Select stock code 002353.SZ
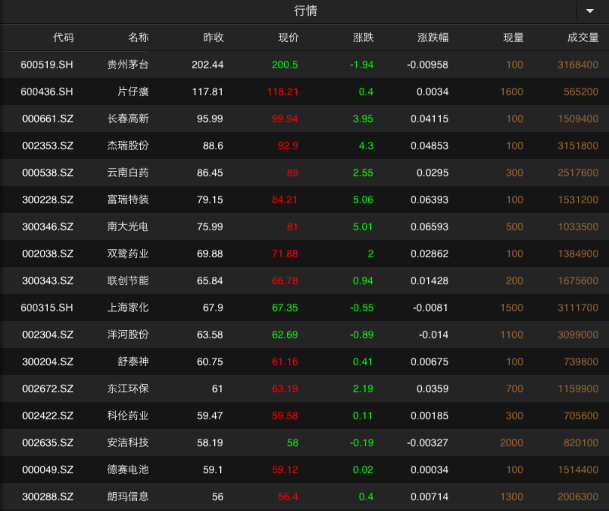 click(47, 146)
